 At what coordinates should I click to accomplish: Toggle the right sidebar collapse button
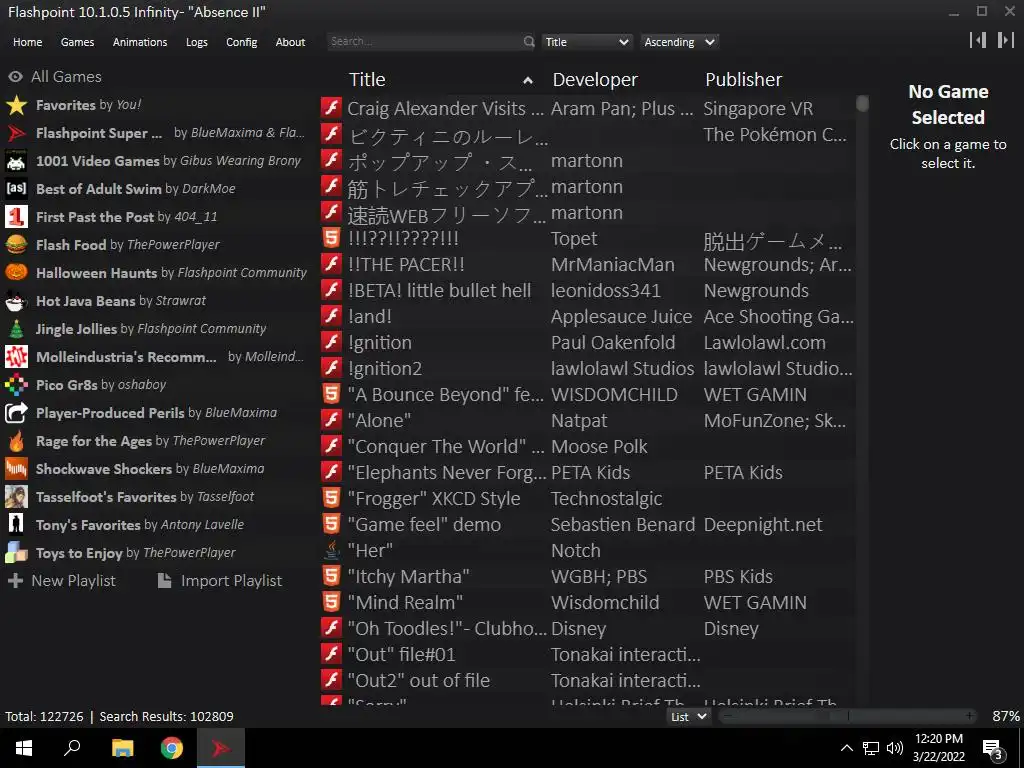click(1005, 40)
